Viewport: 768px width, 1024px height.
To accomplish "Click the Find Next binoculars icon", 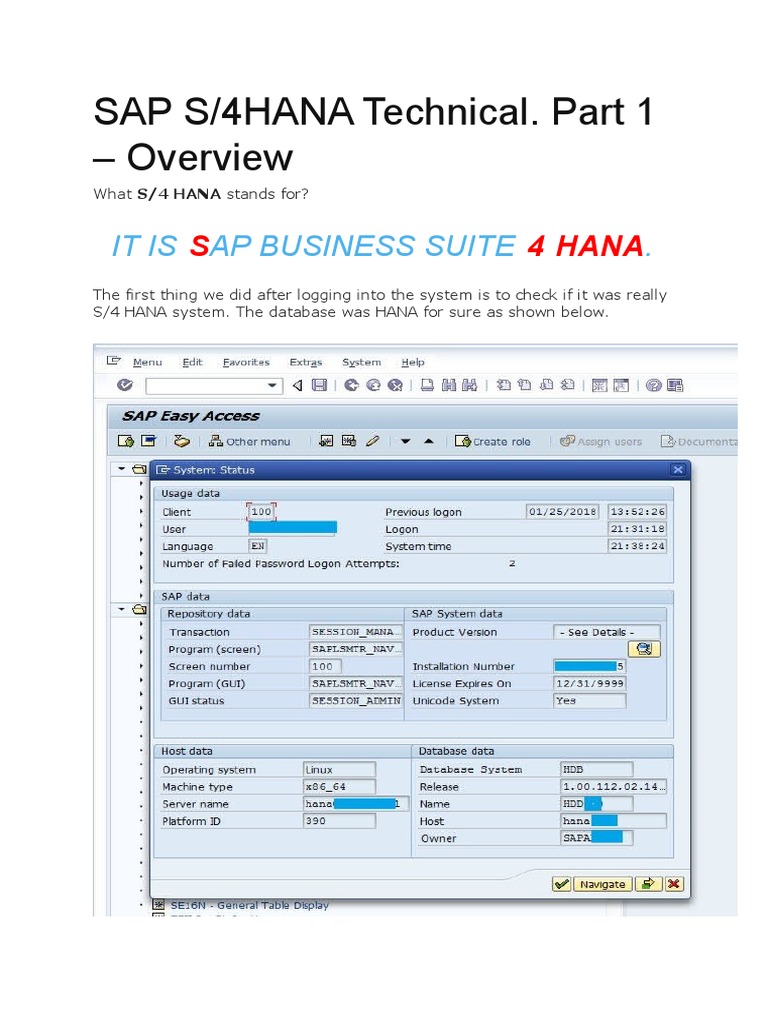I will pos(470,385).
